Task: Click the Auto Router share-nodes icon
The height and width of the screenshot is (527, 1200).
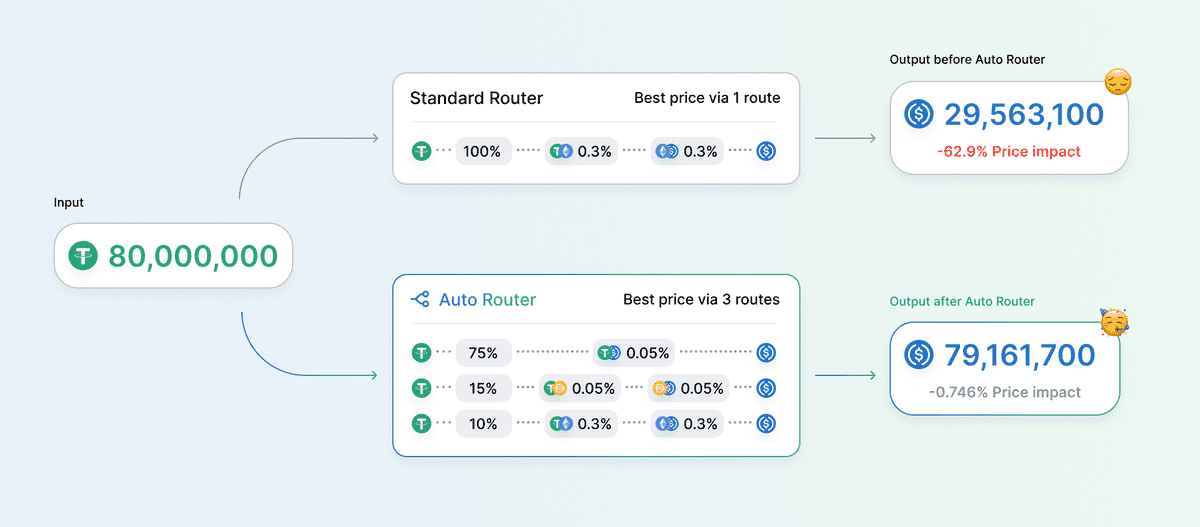Action: click(x=420, y=299)
